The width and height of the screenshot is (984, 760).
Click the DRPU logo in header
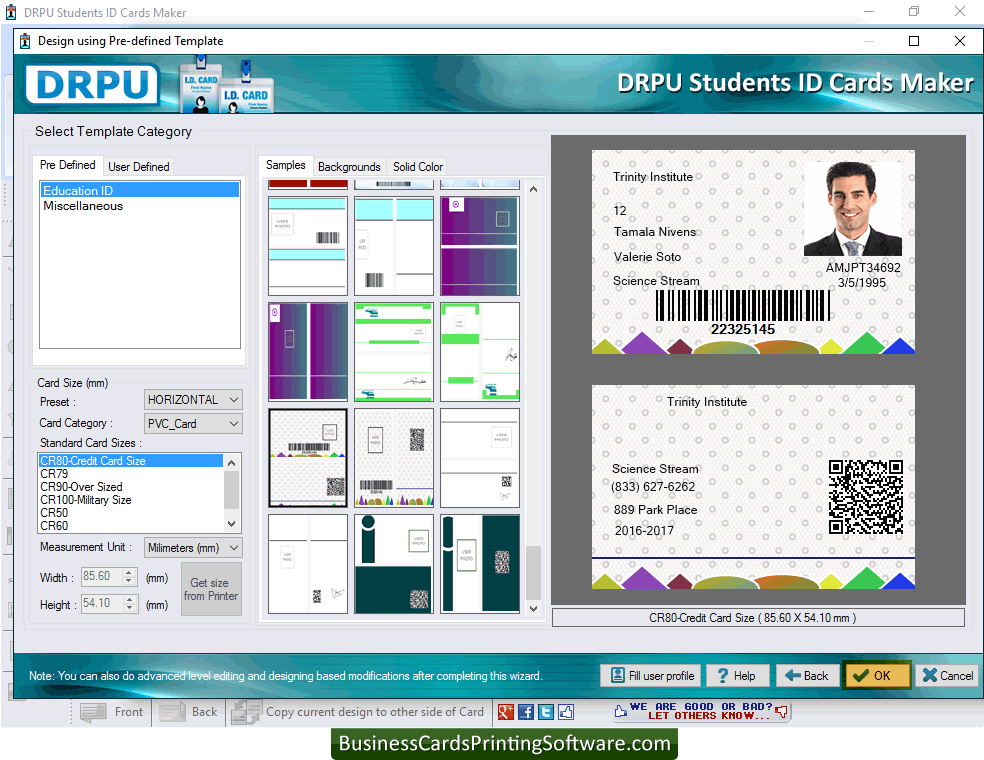click(x=92, y=85)
